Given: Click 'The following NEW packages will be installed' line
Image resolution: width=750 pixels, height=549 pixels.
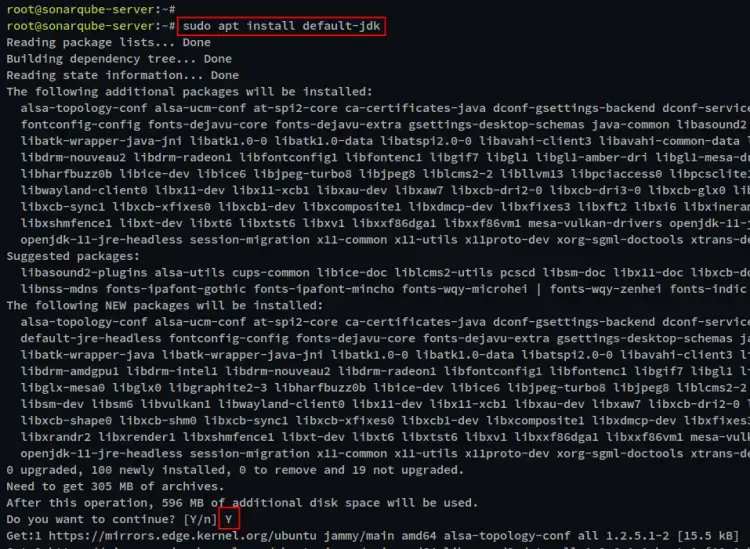Looking at the screenshot, I should (165, 306).
